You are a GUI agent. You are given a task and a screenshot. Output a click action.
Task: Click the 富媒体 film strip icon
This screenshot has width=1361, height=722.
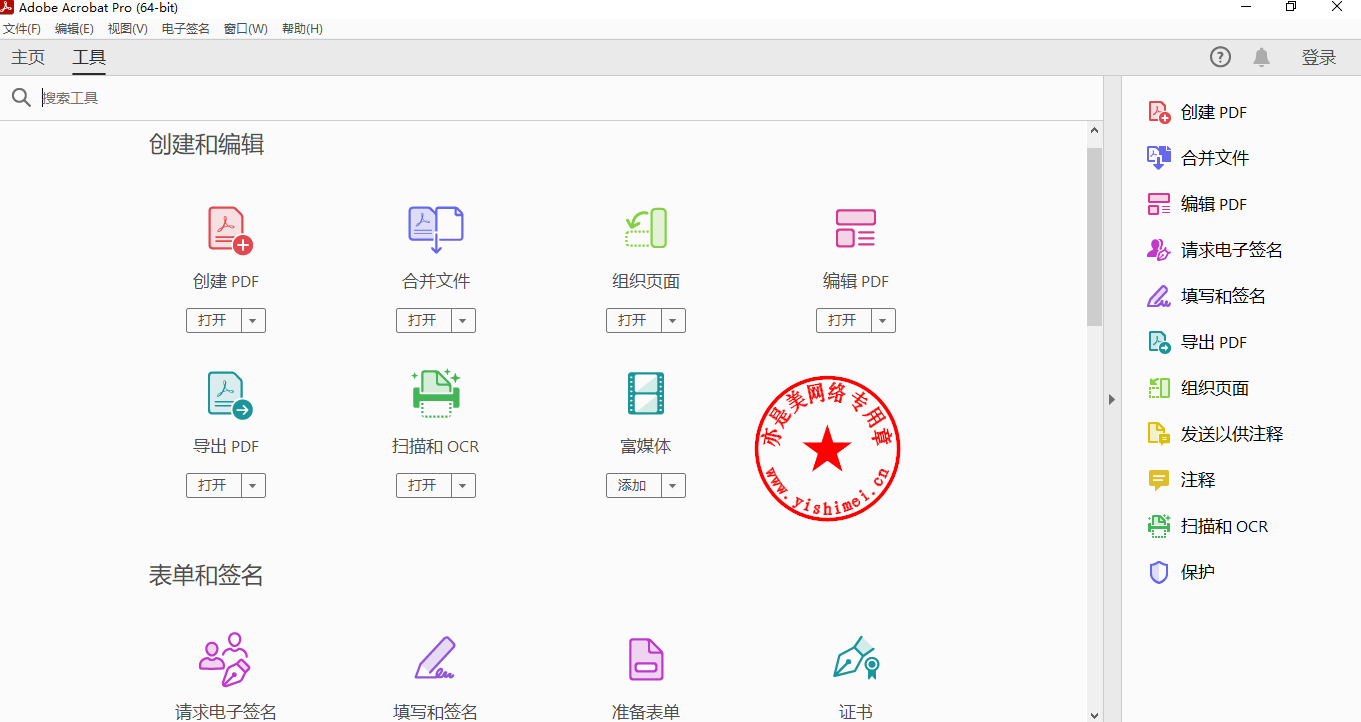pos(645,393)
